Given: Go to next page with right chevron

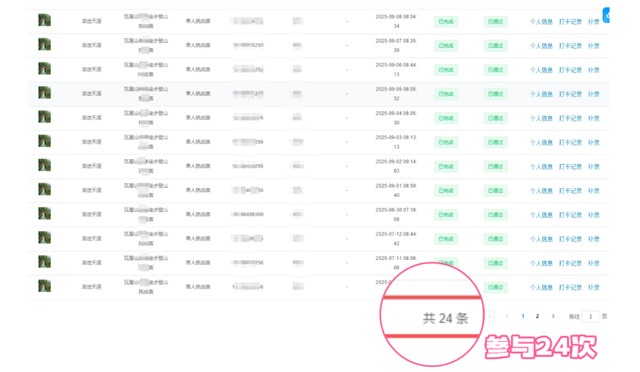Looking at the screenshot, I should coord(553,316).
